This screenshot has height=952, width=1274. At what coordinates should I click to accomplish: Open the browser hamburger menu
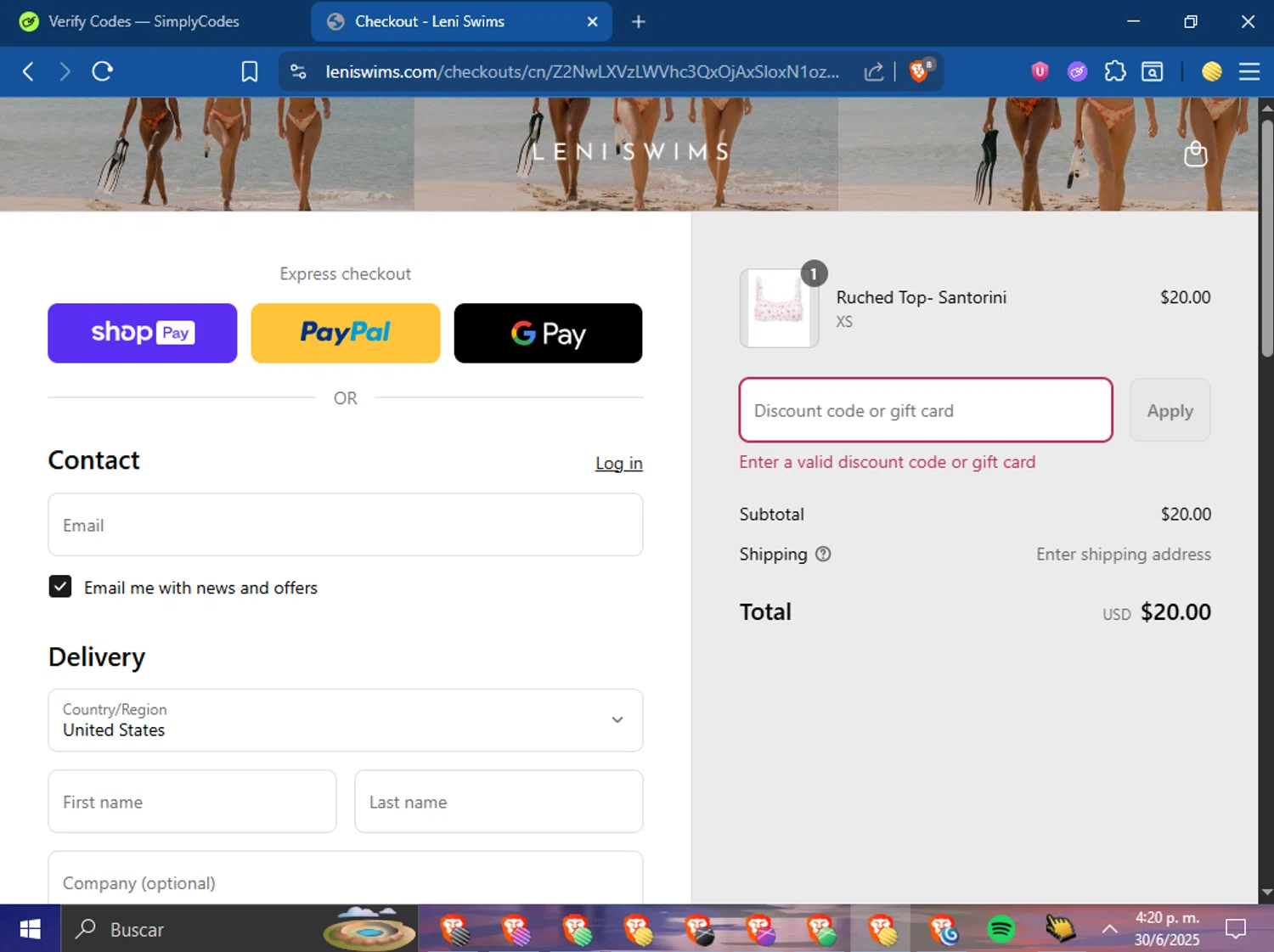coord(1249,71)
